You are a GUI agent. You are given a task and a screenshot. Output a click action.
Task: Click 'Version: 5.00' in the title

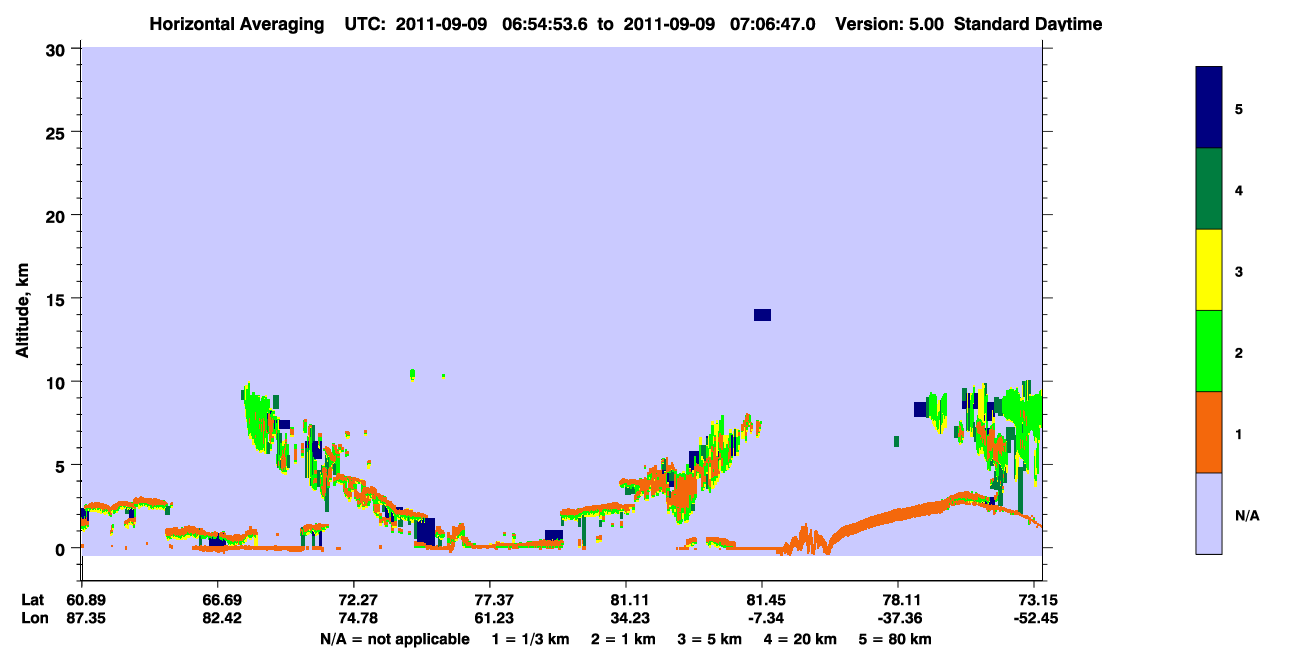click(x=889, y=24)
